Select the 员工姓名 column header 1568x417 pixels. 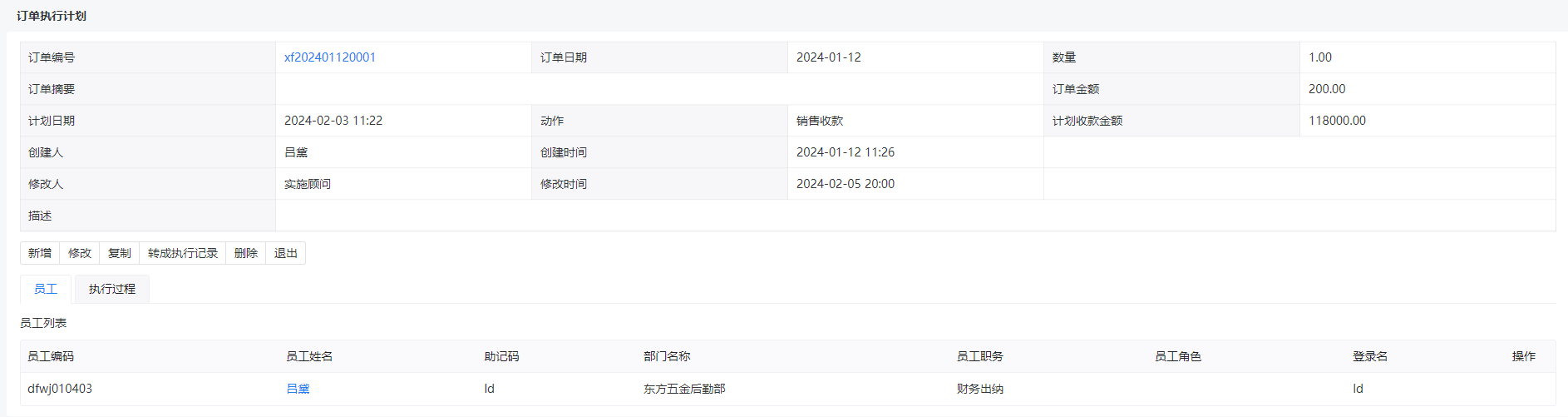pyautogui.click(x=309, y=356)
